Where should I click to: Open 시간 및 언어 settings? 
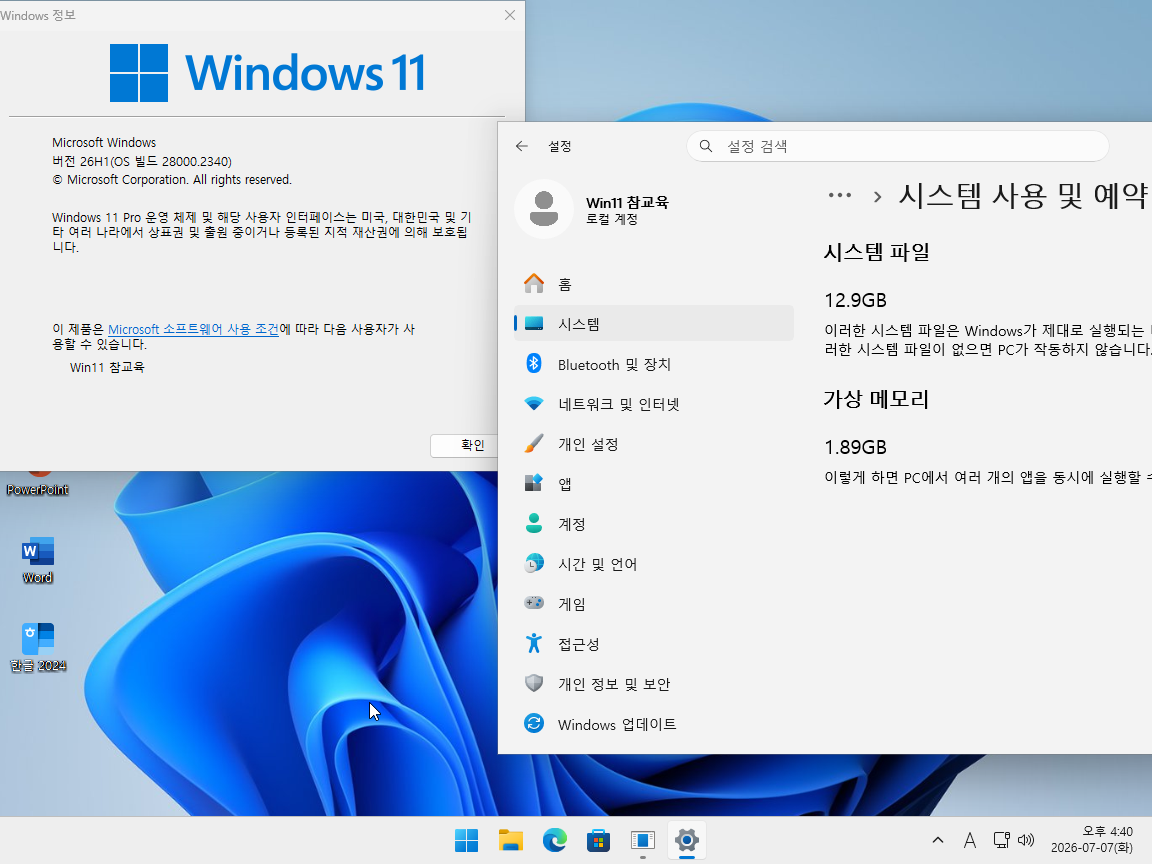click(654, 564)
